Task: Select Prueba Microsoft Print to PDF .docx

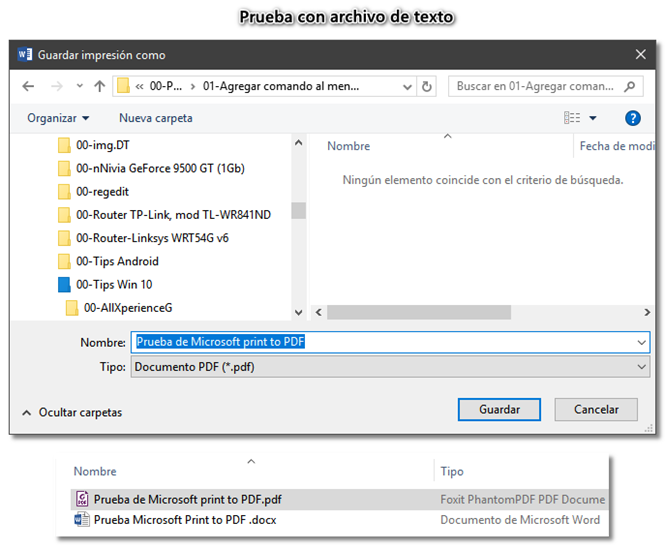Action: pyautogui.click(x=185, y=520)
